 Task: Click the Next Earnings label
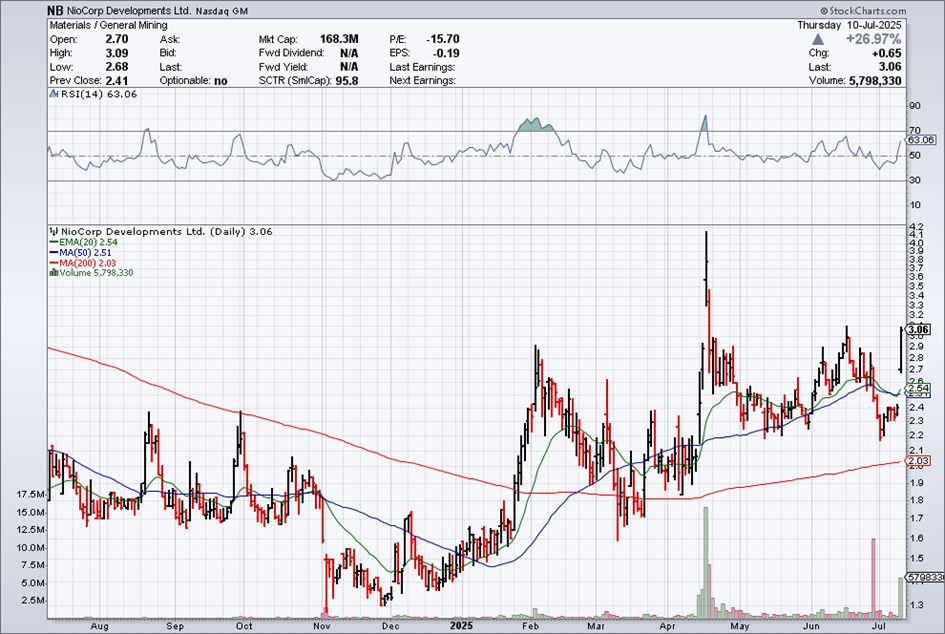(x=422, y=81)
